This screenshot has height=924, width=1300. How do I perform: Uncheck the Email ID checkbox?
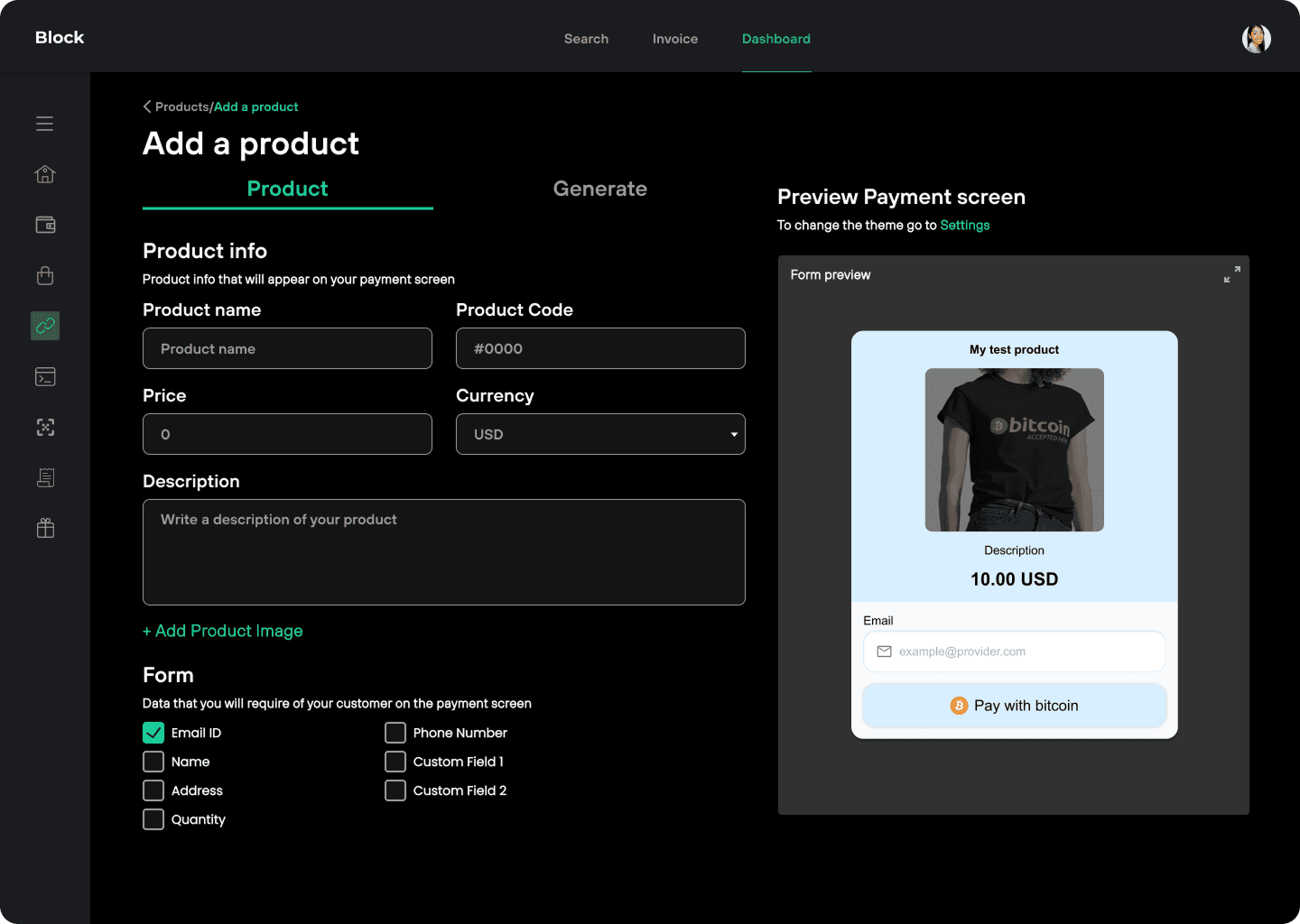tap(153, 733)
